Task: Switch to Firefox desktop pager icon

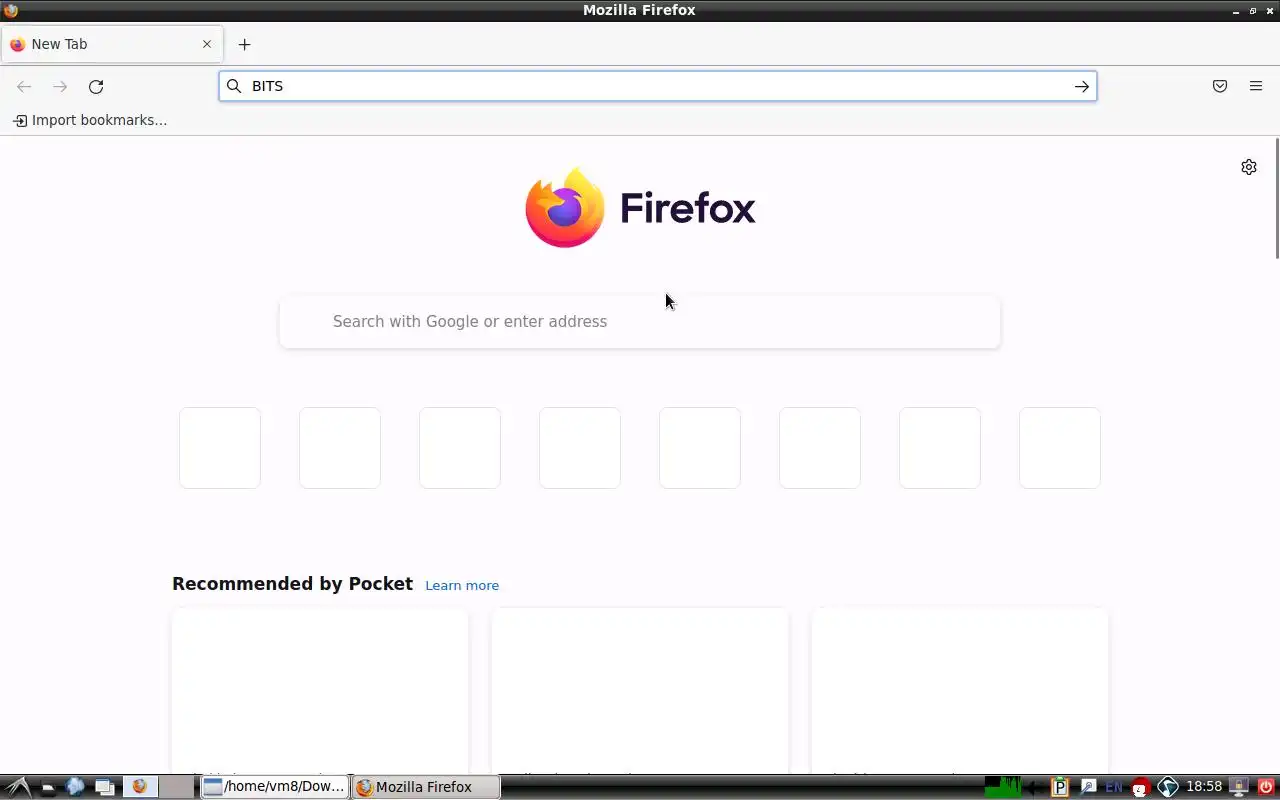Action: click(140, 787)
